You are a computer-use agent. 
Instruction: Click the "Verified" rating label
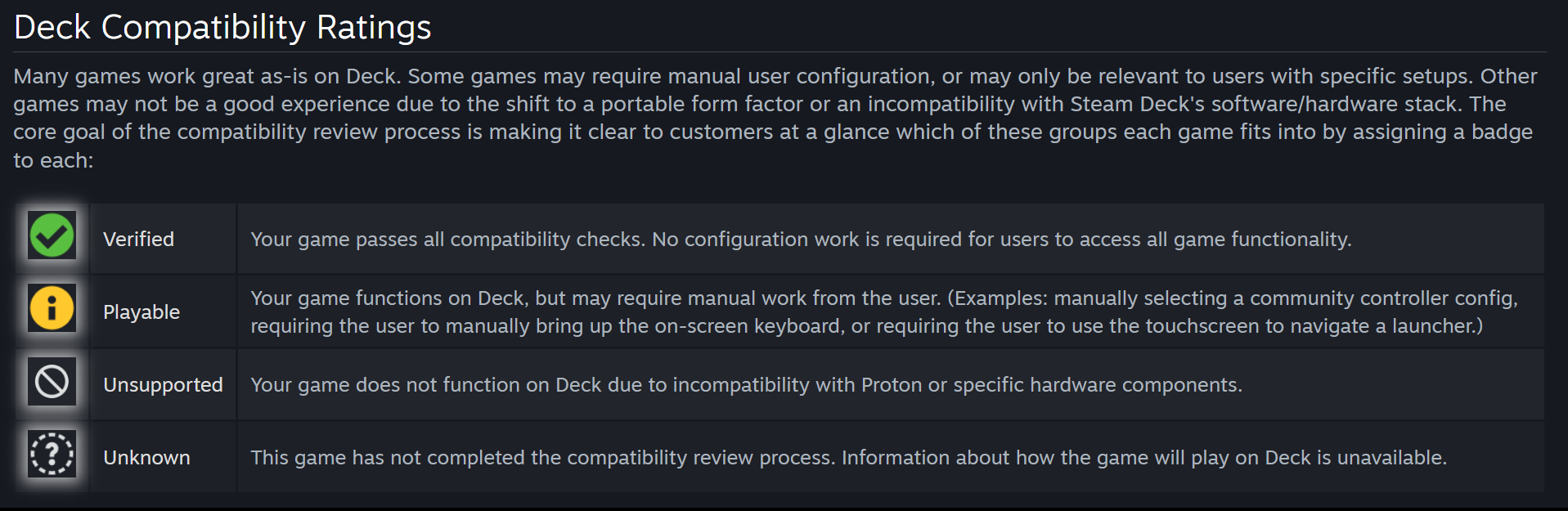138,239
